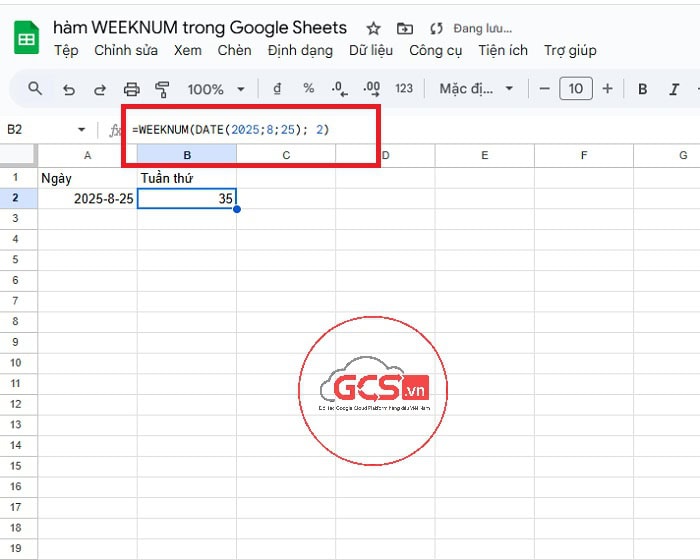Open the Chèn menu
The height and width of the screenshot is (560, 700).
click(x=234, y=50)
